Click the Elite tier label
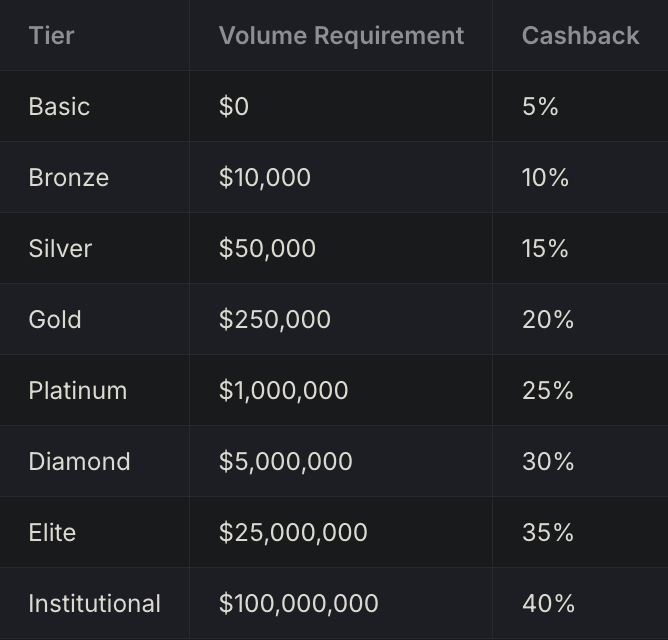668x640 pixels. [x=52, y=533]
